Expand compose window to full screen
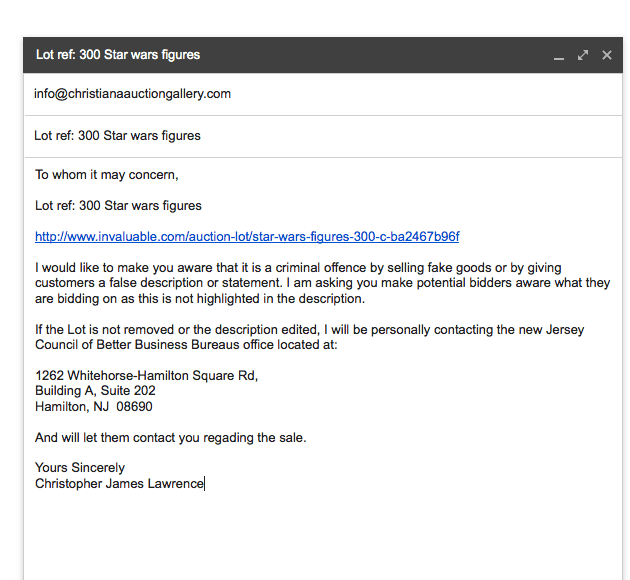The image size is (630, 580). click(x=583, y=55)
